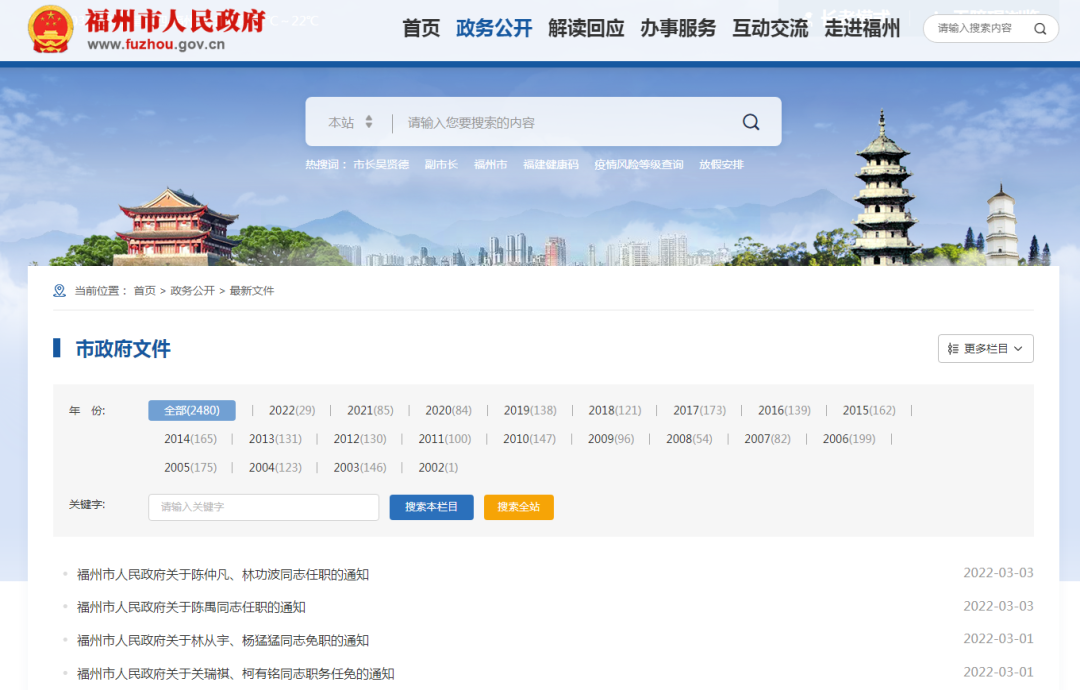Click 首页 in the breadcrumb trail

click(x=144, y=291)
